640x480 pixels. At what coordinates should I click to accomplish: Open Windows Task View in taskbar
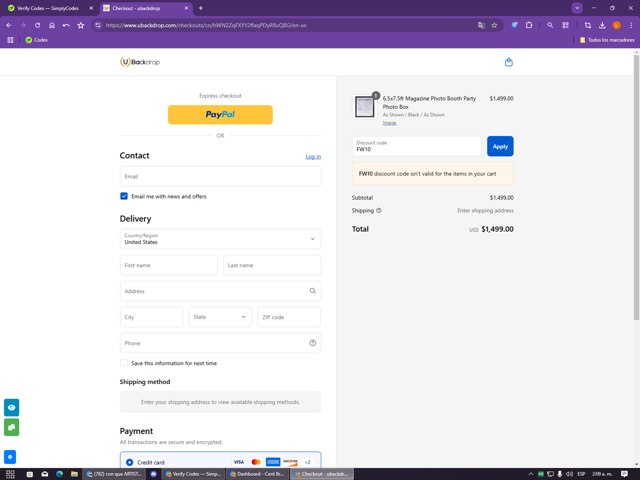pos(11,474)
